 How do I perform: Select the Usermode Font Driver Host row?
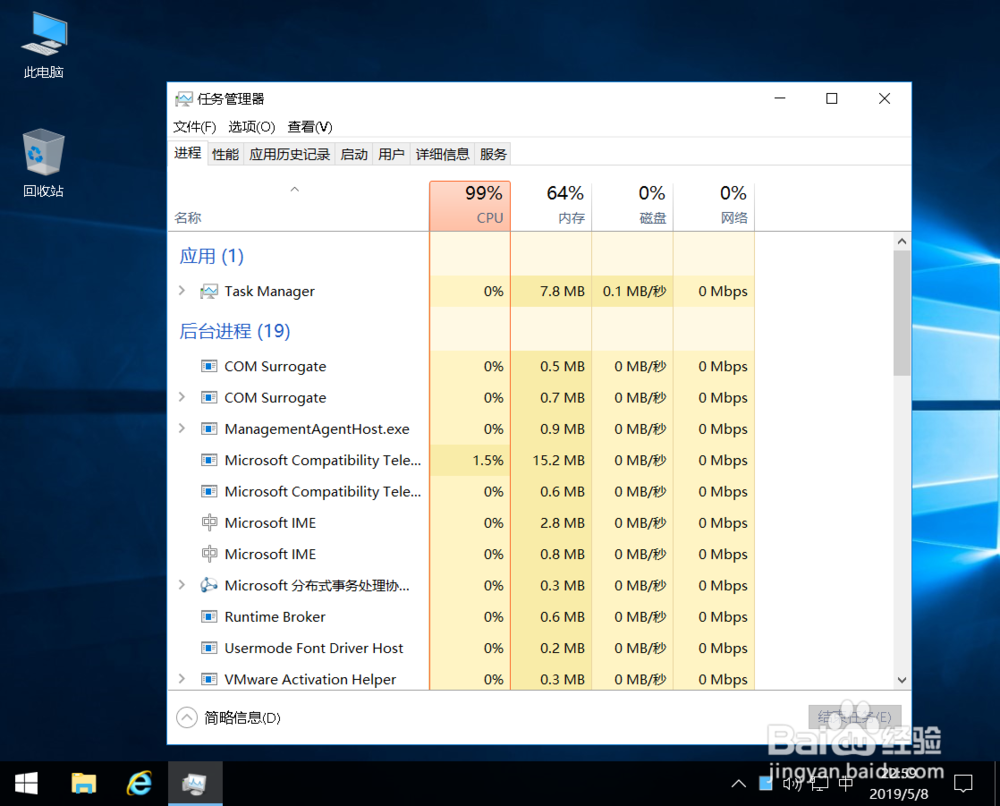461,648
